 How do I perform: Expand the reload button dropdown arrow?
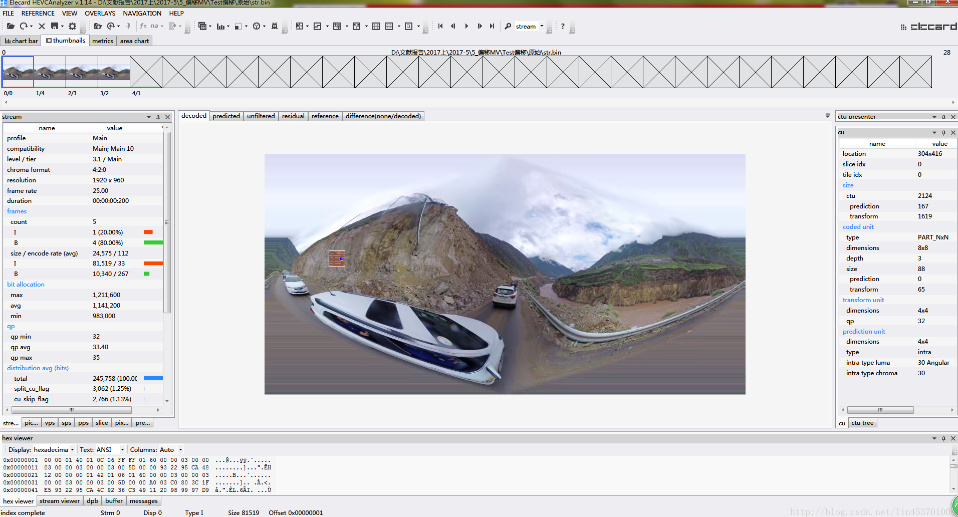tap(32, 27)
